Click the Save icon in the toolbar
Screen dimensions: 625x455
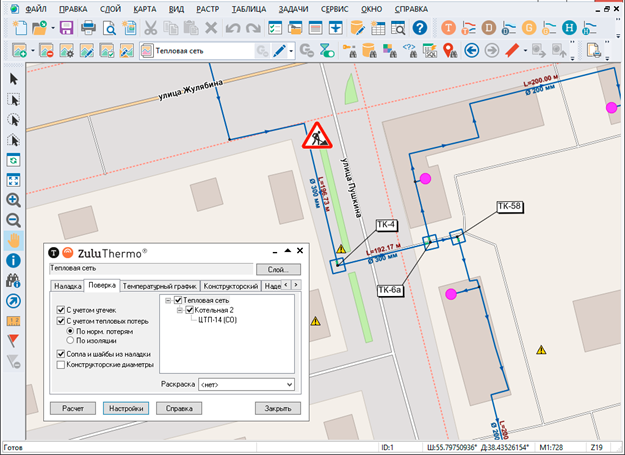(x=65, y=28)
